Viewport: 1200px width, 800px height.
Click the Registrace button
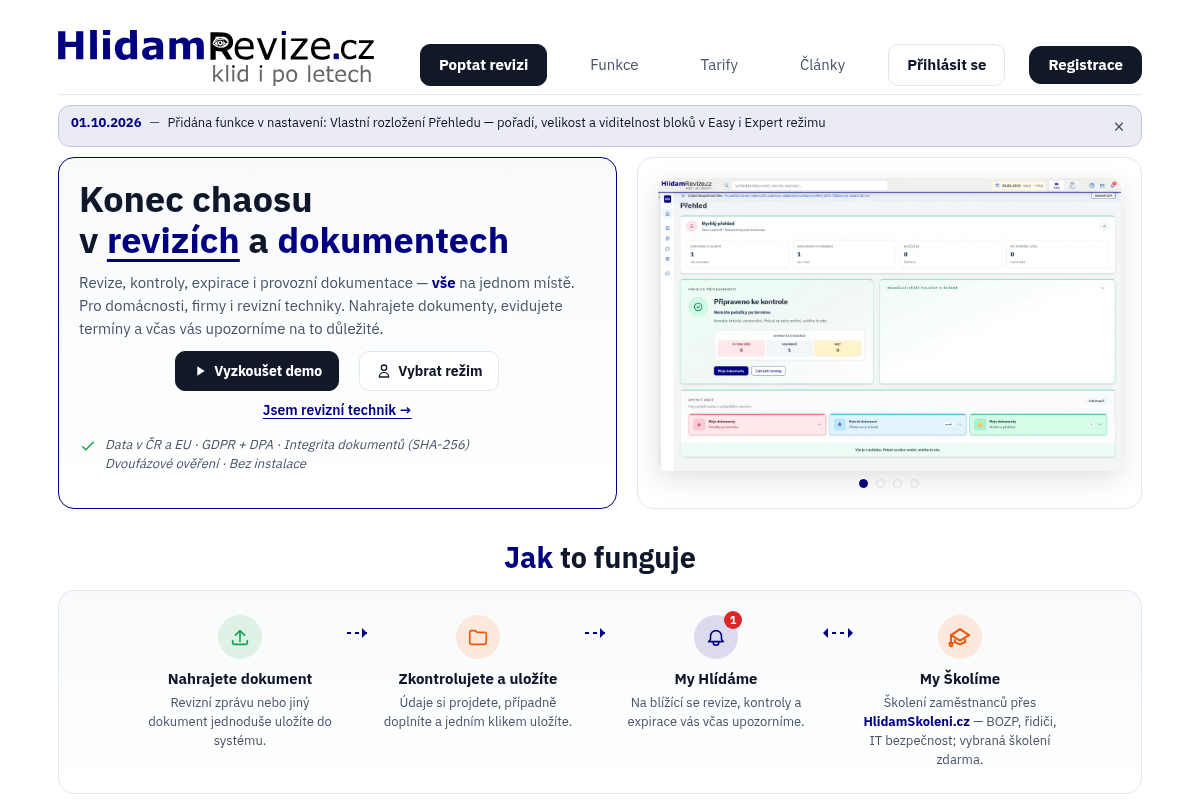[x=1085, y=65]
